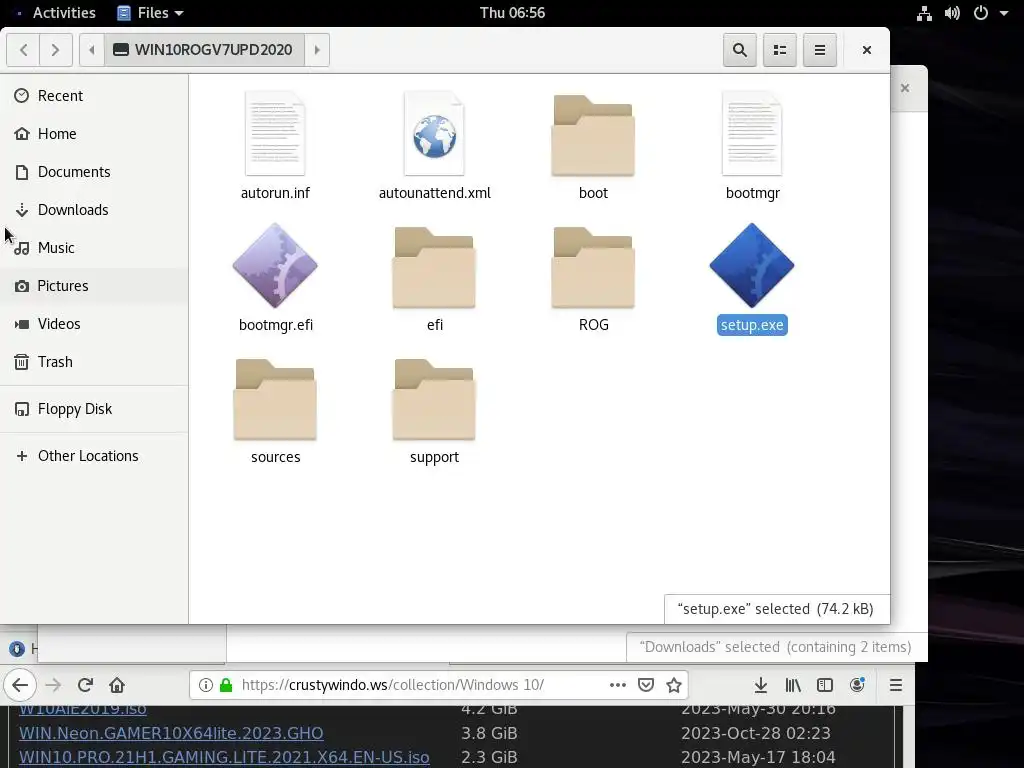Open the support folder
This screenshot has height=768, width=1024.
tap(434, 400)
